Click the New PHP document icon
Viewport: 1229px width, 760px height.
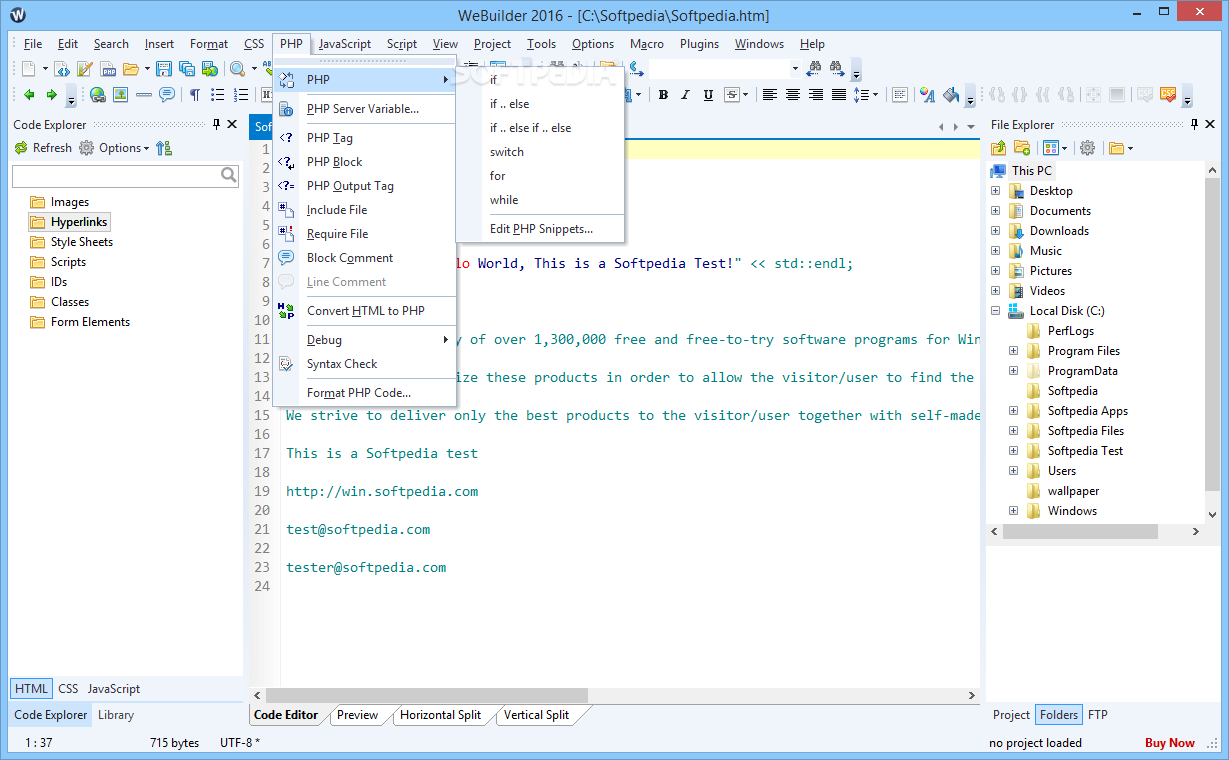point(108,69)
